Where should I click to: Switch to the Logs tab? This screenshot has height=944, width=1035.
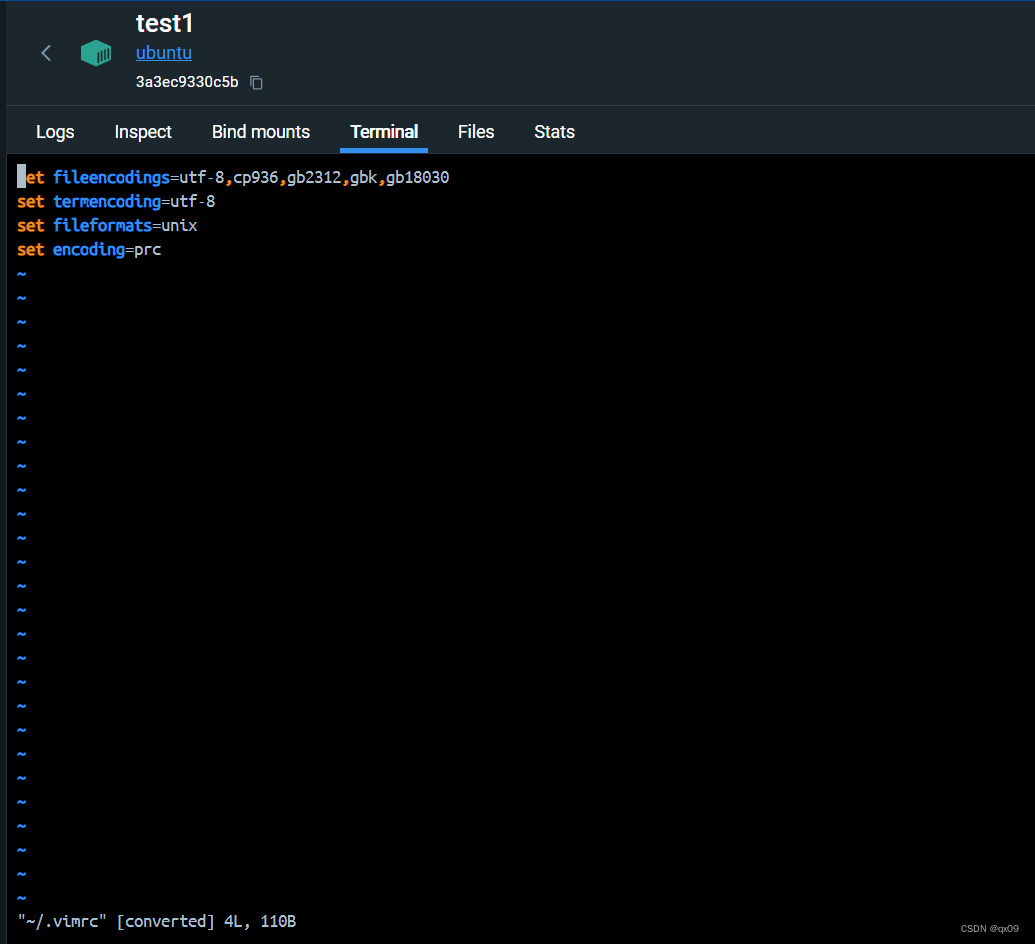(55, 131)
